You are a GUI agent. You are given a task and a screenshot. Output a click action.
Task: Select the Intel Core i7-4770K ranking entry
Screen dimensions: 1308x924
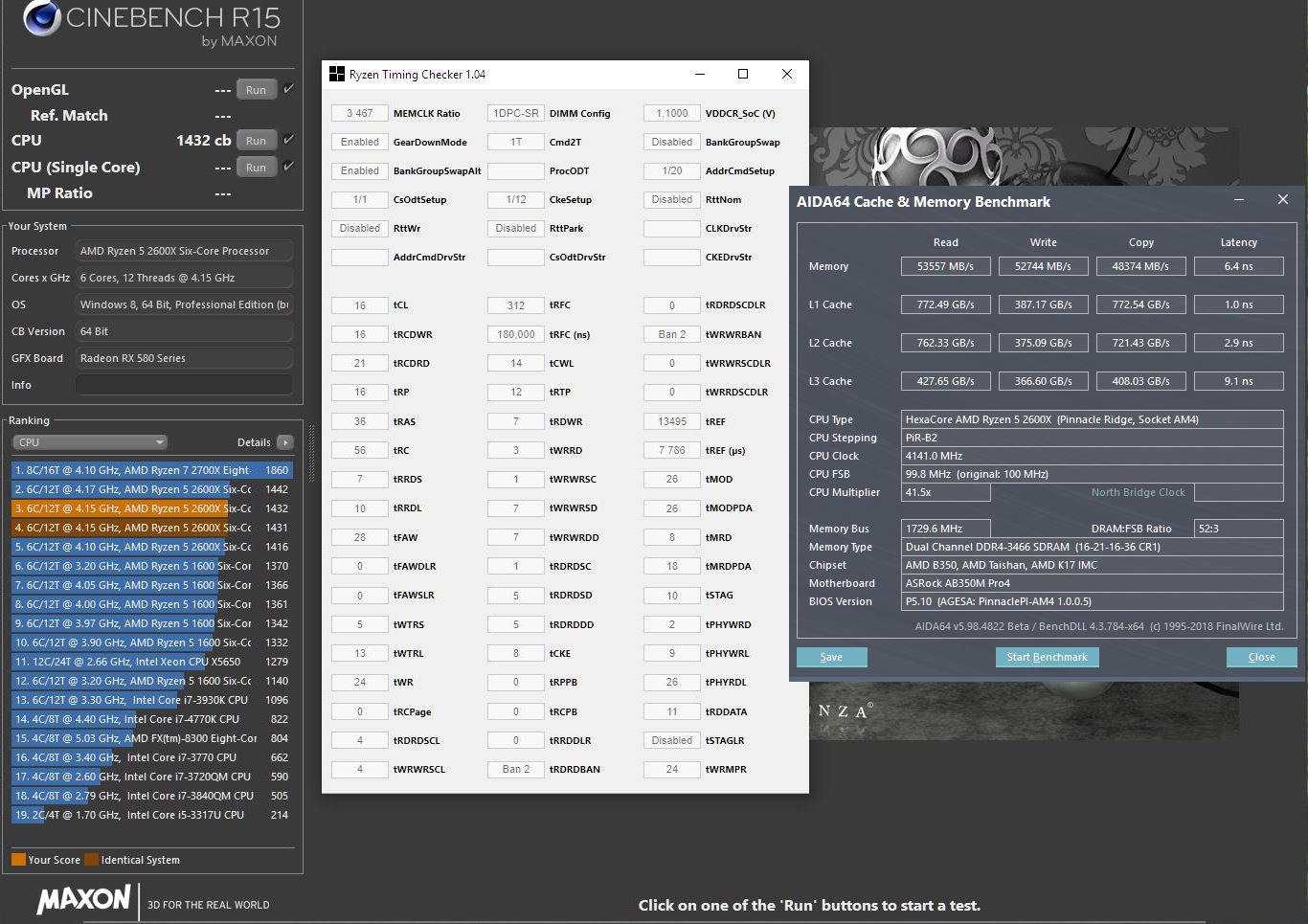[x=152, y=719]
